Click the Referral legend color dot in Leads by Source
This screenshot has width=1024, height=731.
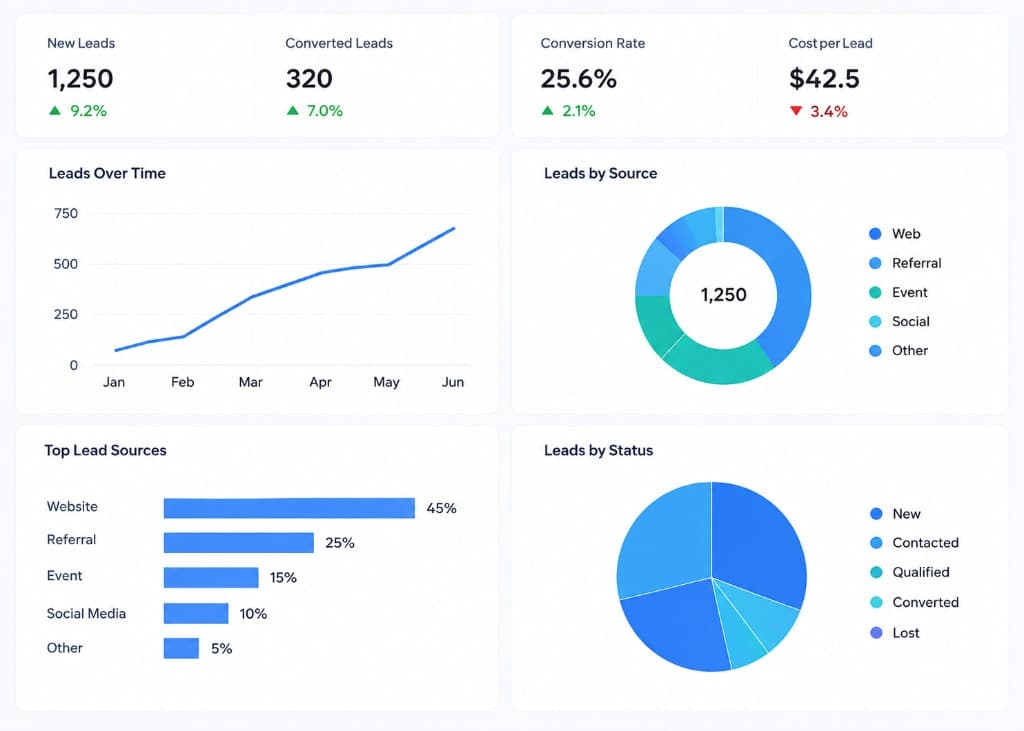pos(875,263)
